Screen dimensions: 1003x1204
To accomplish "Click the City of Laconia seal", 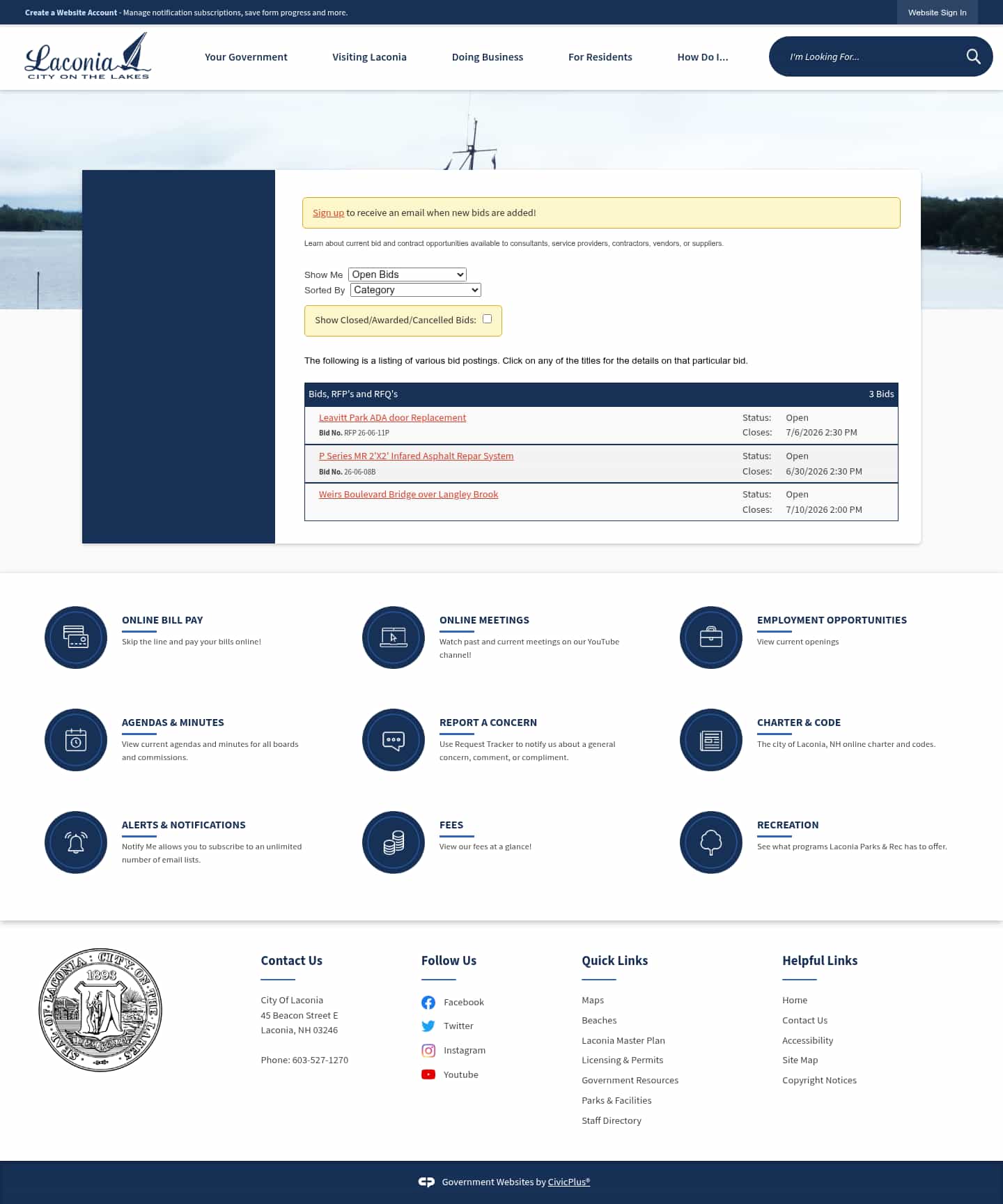I will pos(100,1010).
